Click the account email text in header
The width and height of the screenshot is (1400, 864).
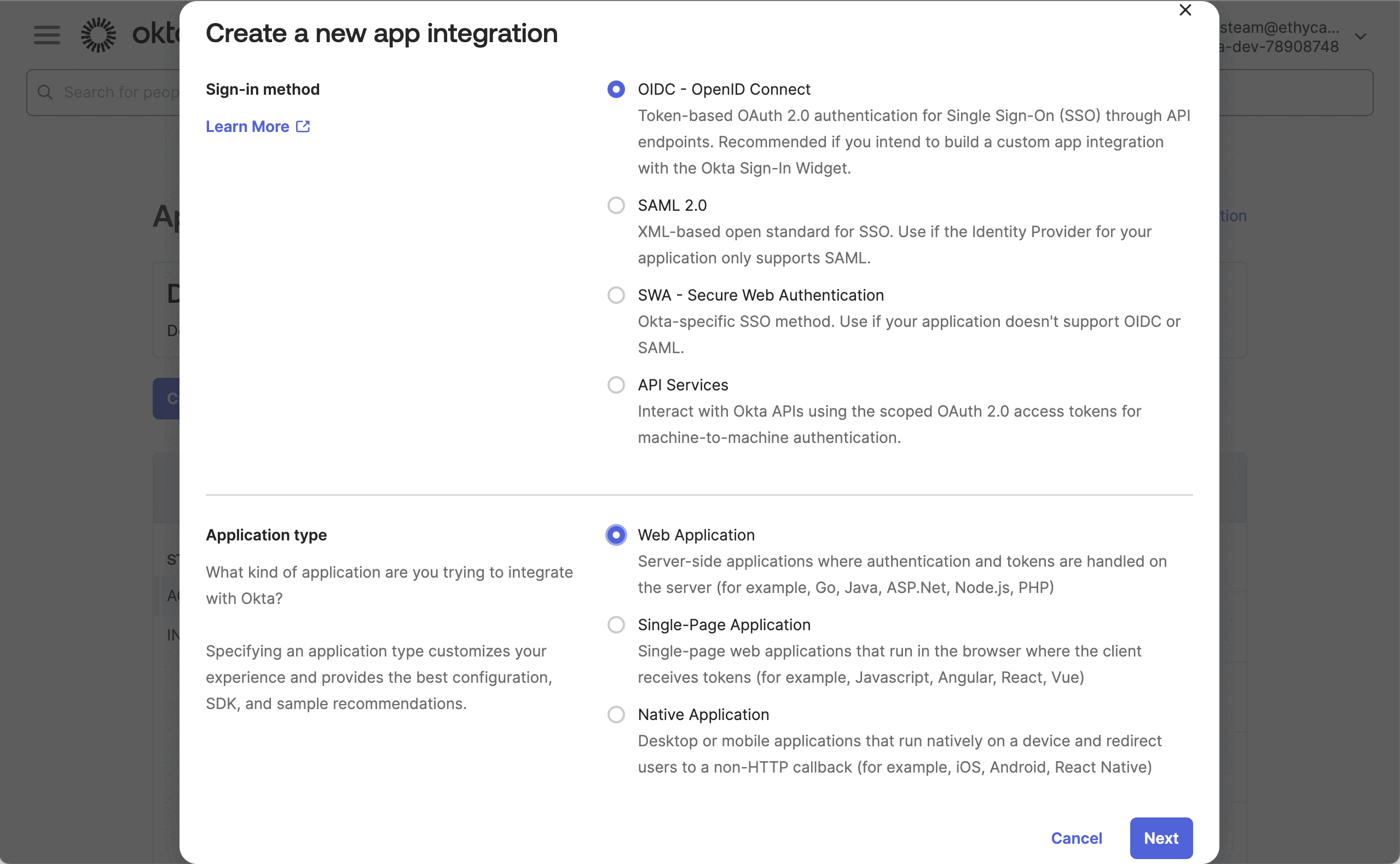pos(1279,27)
